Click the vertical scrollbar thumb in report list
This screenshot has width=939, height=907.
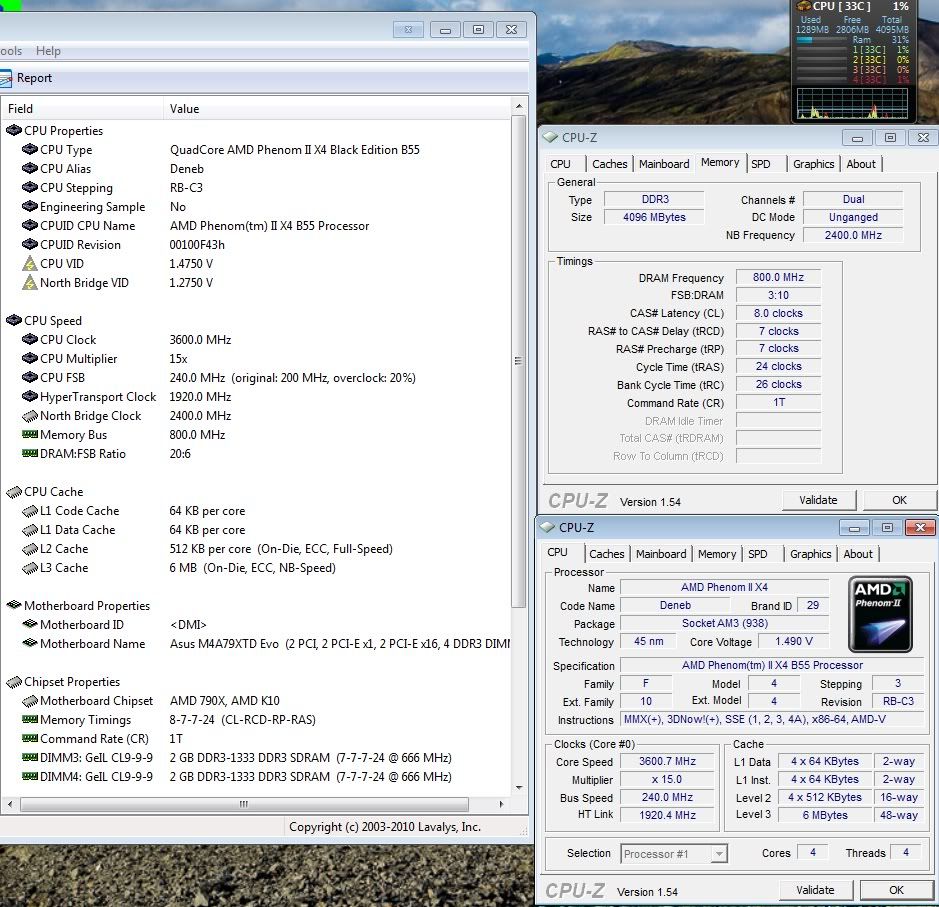click(519, 361)
